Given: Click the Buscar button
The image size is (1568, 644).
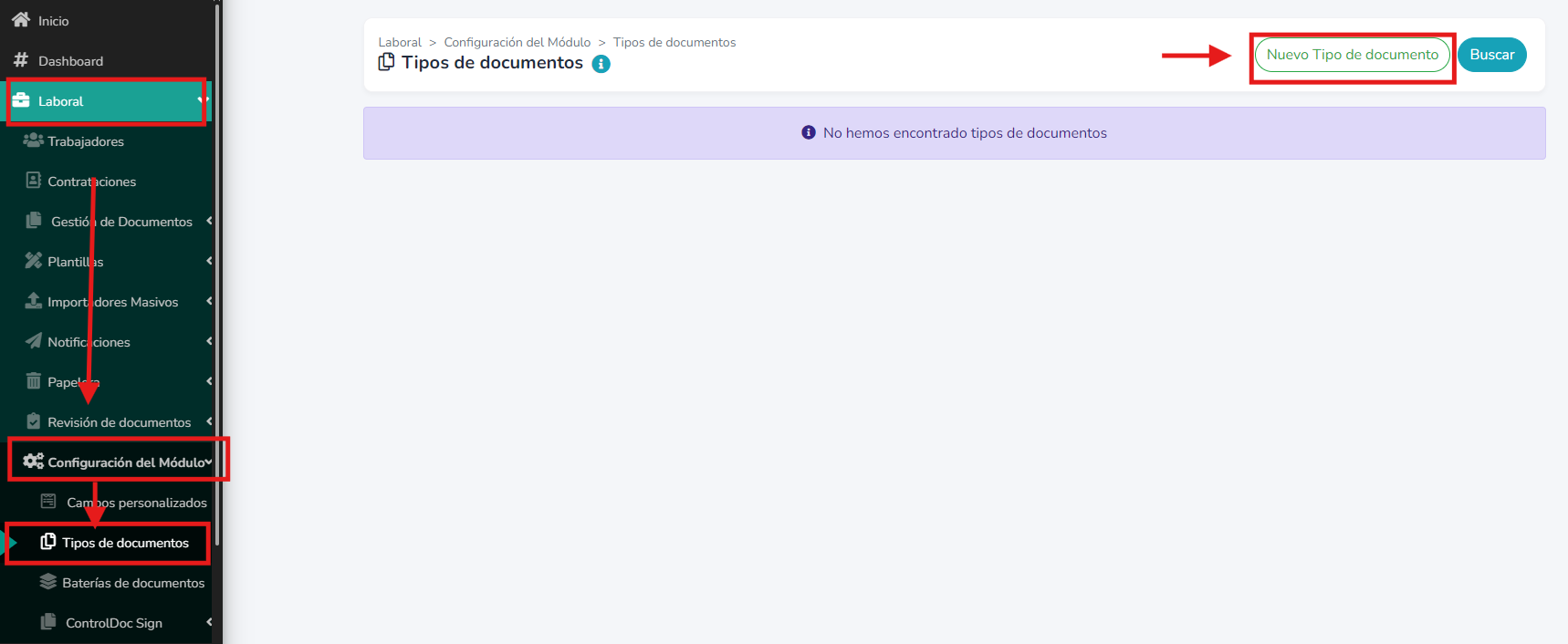Looking at the screenshot, I should (1491, 55).
